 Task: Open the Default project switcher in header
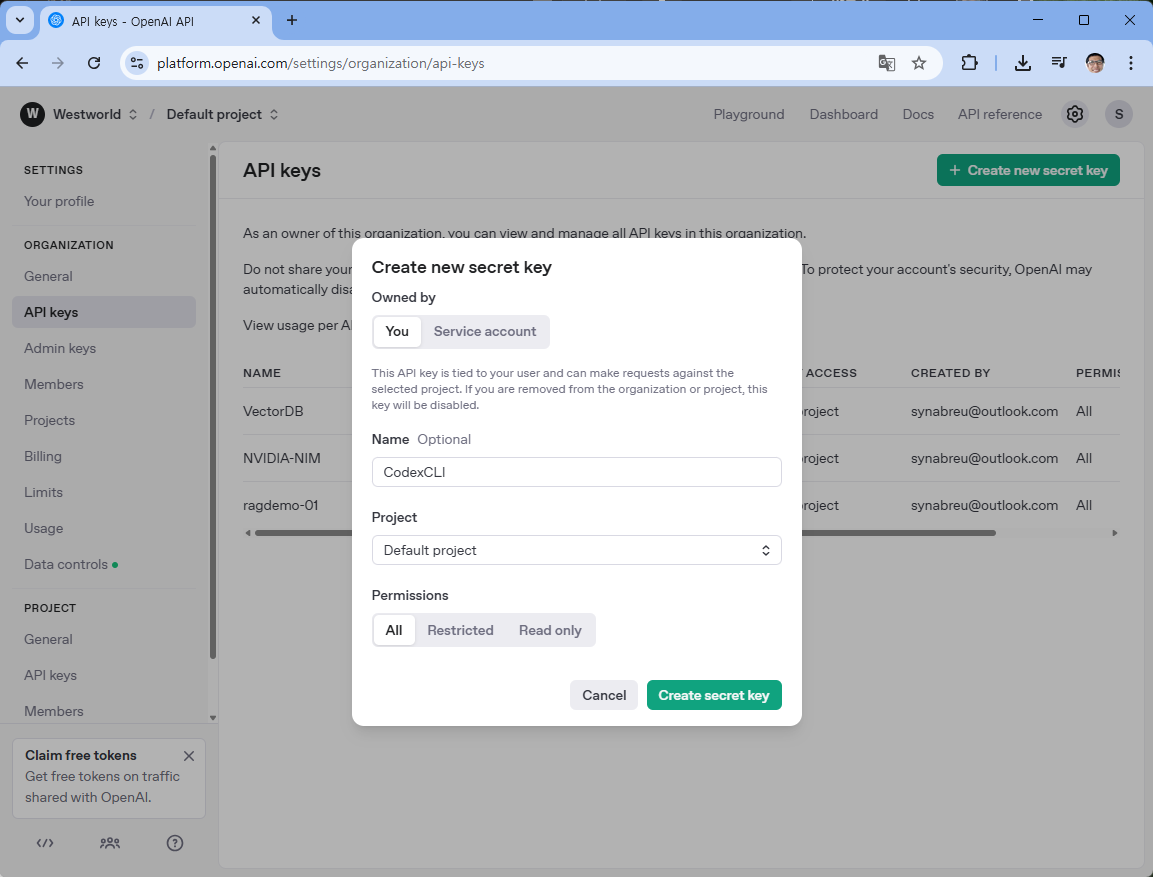pos(222,114)
